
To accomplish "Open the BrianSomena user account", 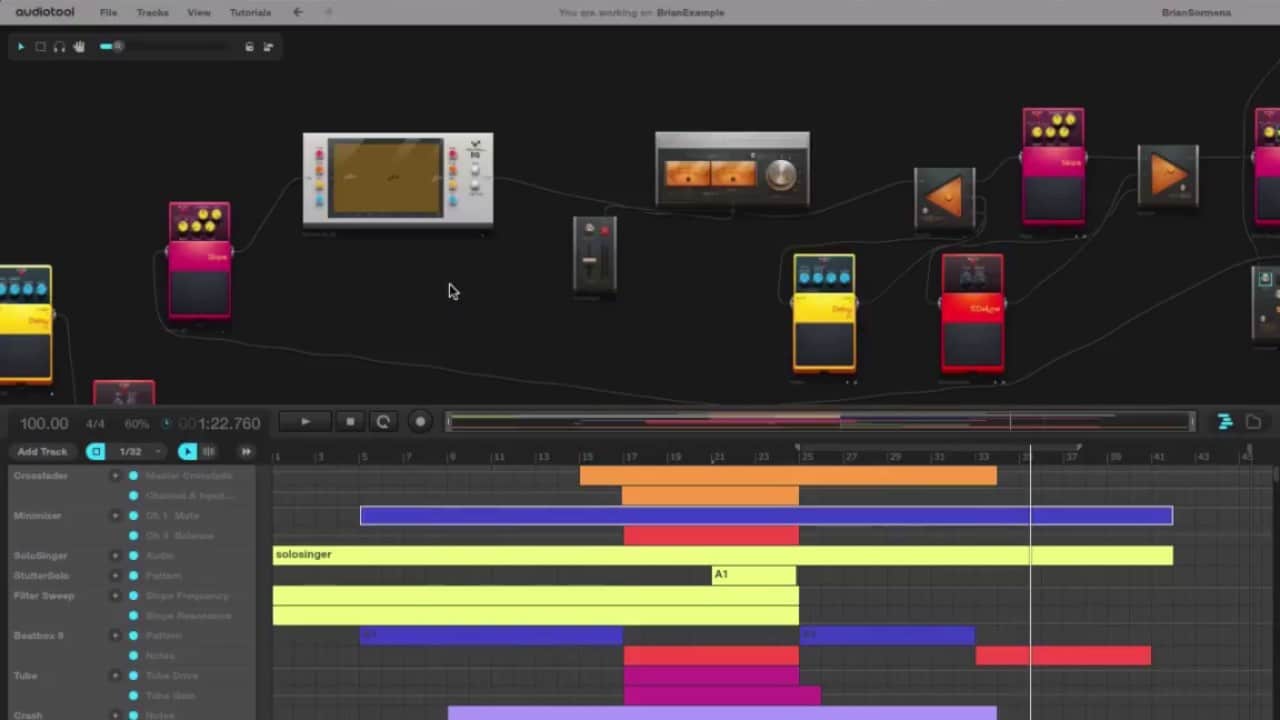I will point(1197,13).
